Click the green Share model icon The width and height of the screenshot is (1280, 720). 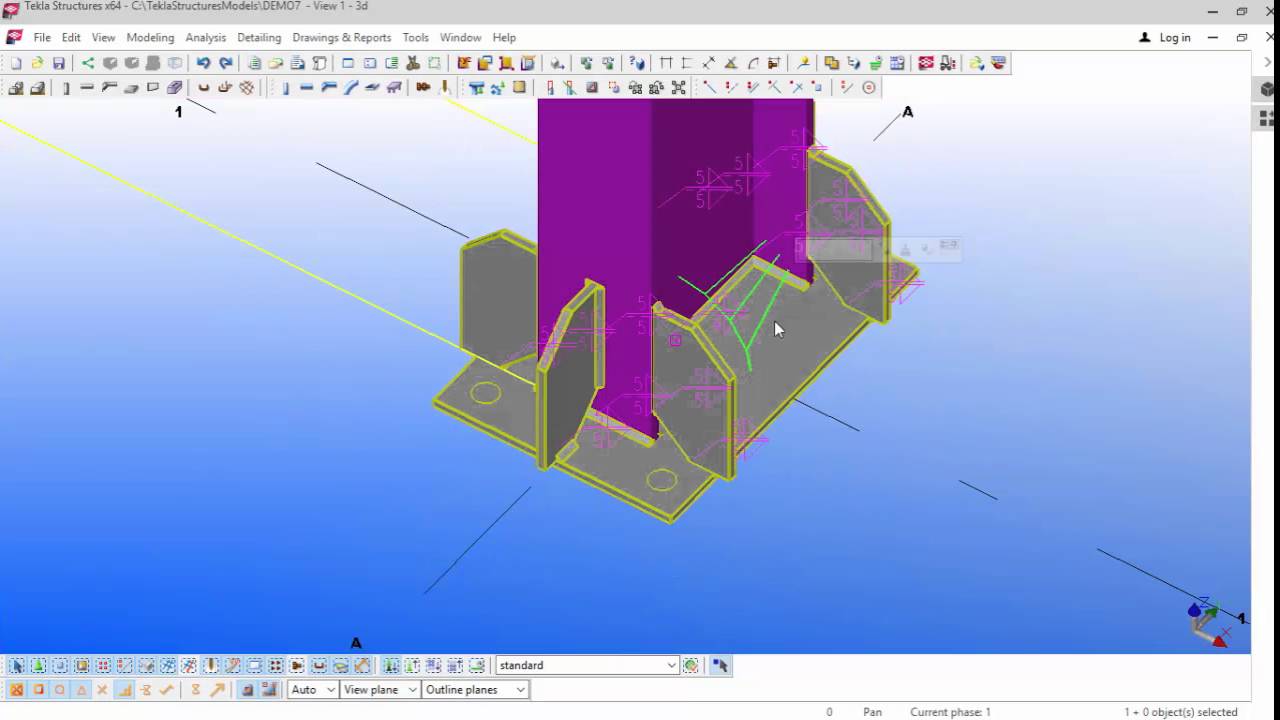[88, 63]
